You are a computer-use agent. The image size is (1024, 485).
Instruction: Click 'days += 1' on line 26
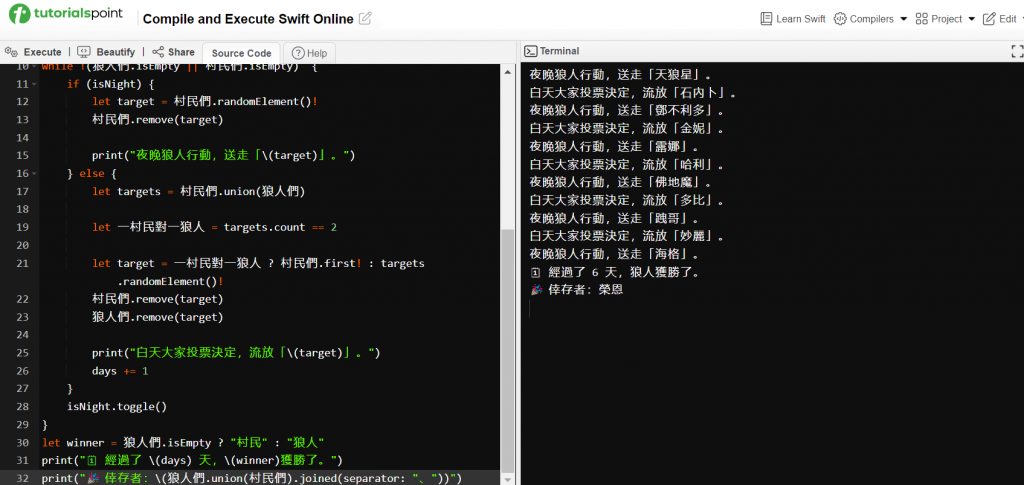point(120,371)
